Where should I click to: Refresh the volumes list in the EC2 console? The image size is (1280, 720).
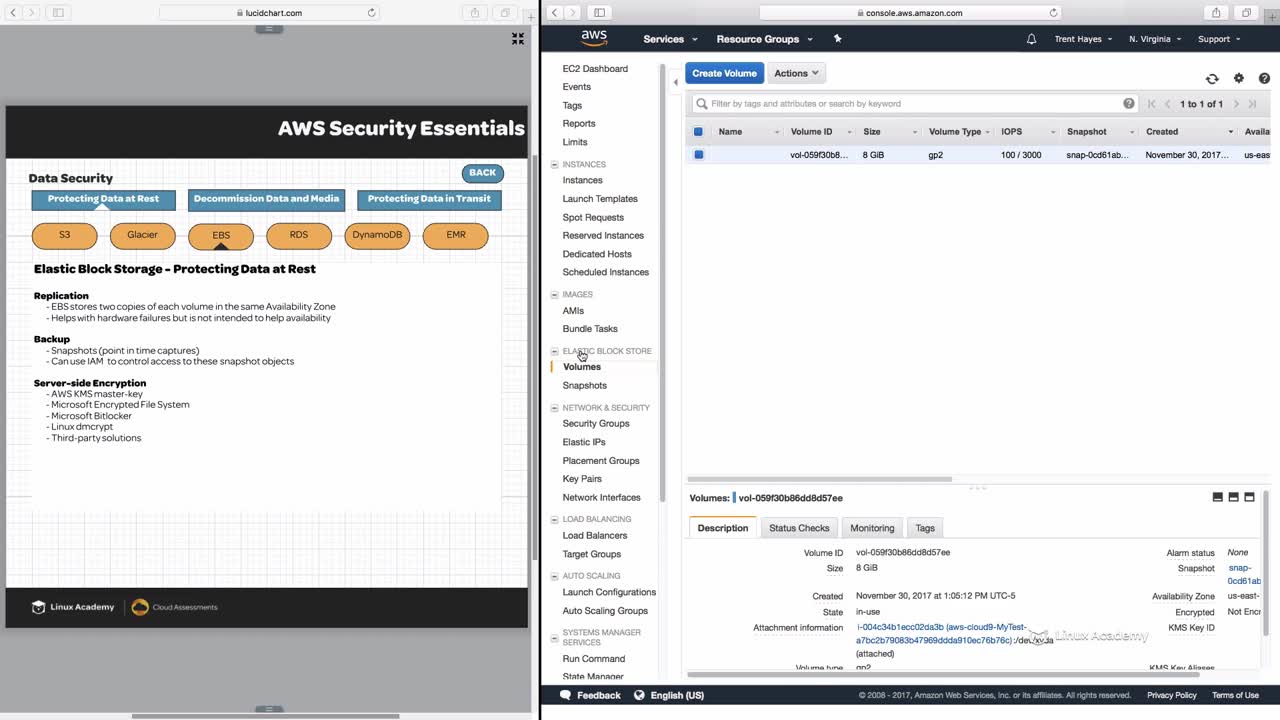point(1212,78)
